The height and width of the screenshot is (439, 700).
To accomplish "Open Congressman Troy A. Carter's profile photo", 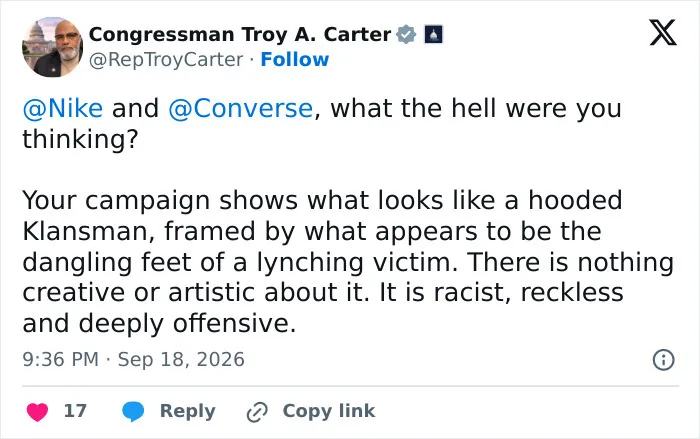I will pyautogui.click(x=52, y=47).
